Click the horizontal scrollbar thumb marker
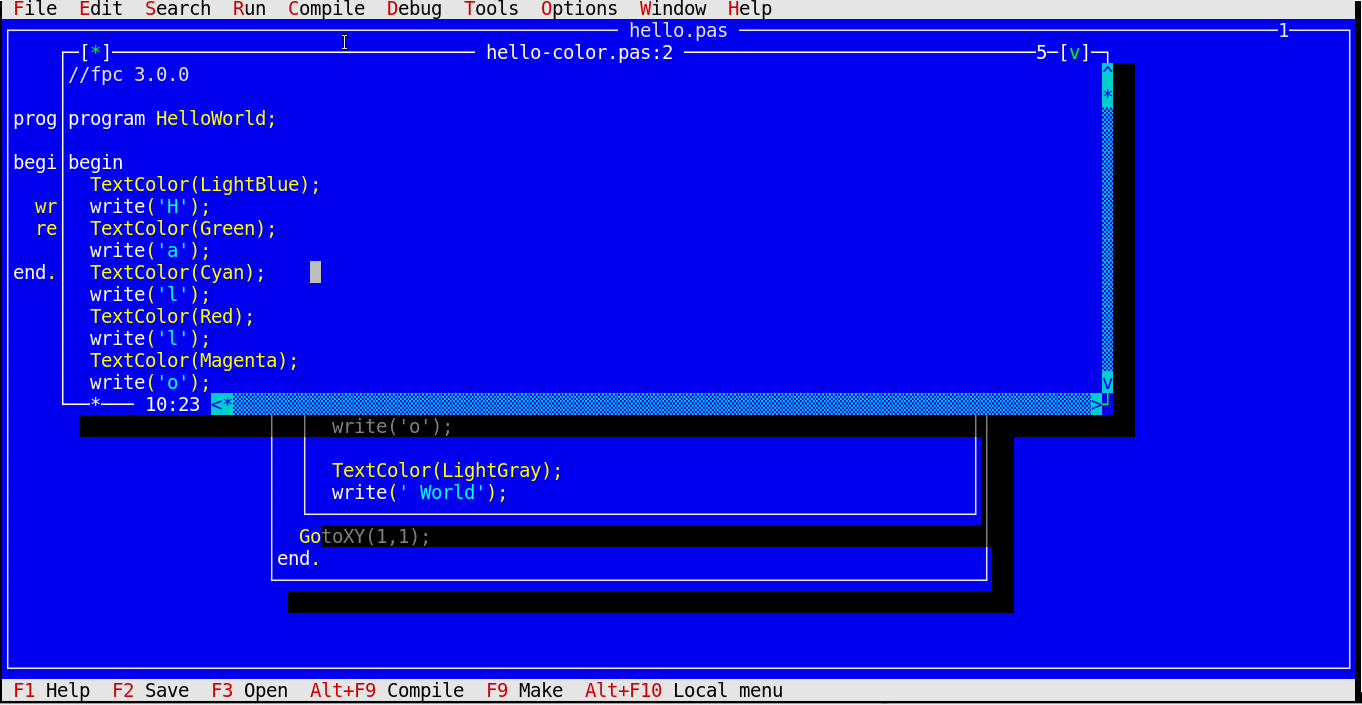1362x705 pixels. pyautogui.click(x=227, y=404)
